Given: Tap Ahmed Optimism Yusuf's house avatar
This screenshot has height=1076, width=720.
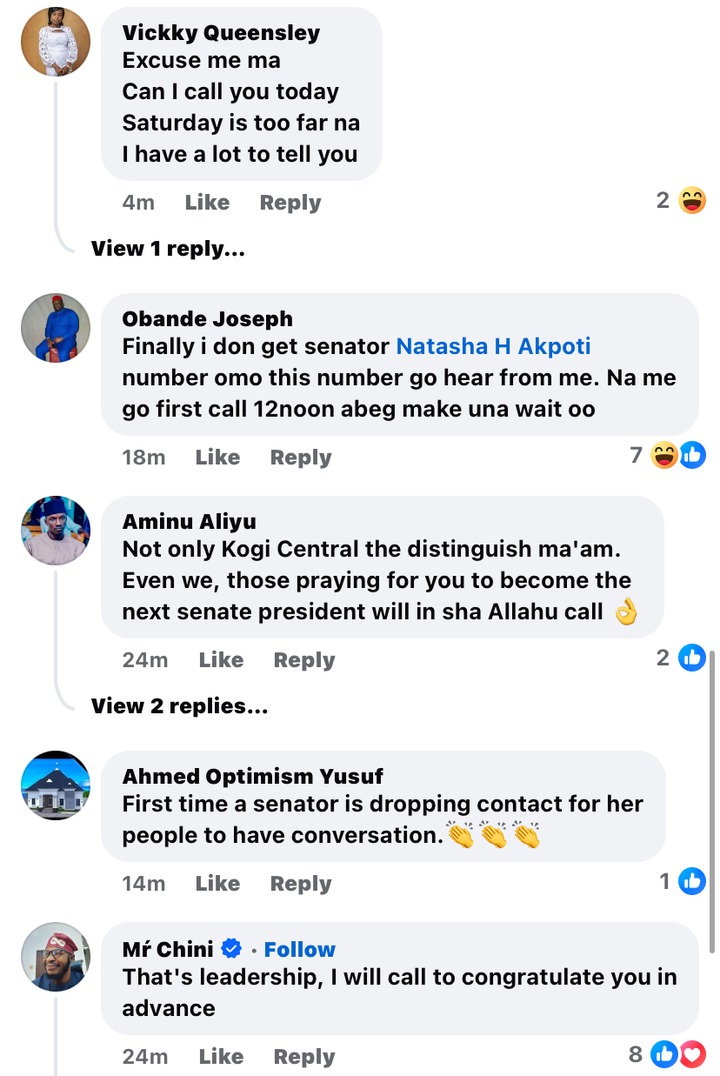Looking at the screenshot, I should (56, 785).
